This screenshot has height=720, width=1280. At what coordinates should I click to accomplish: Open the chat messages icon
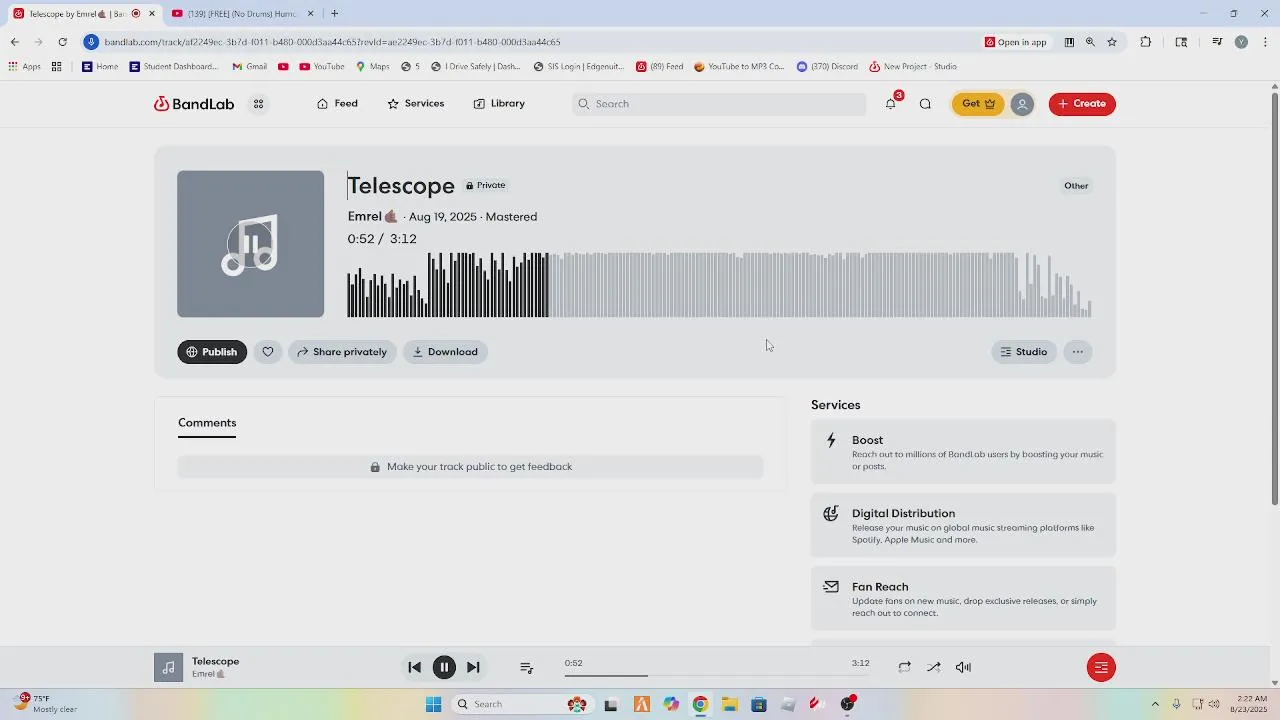click(925, 104)
